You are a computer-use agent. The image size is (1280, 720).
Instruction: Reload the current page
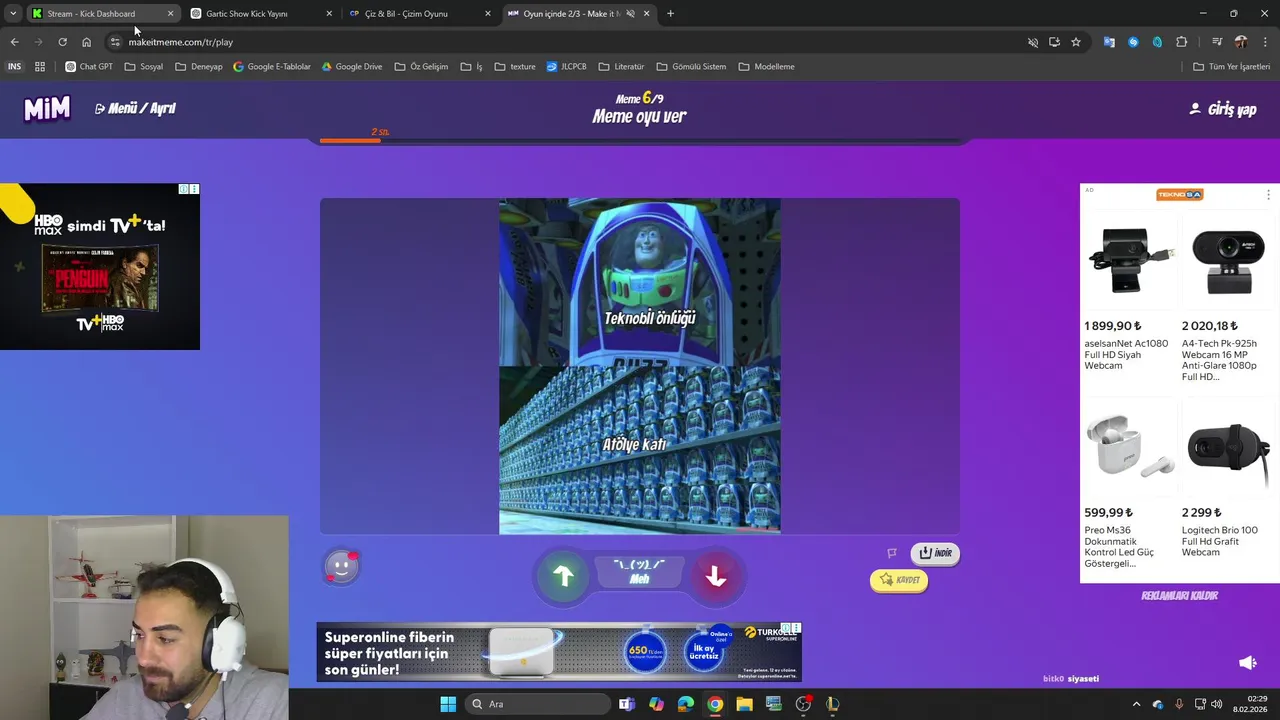coord(62,42)
